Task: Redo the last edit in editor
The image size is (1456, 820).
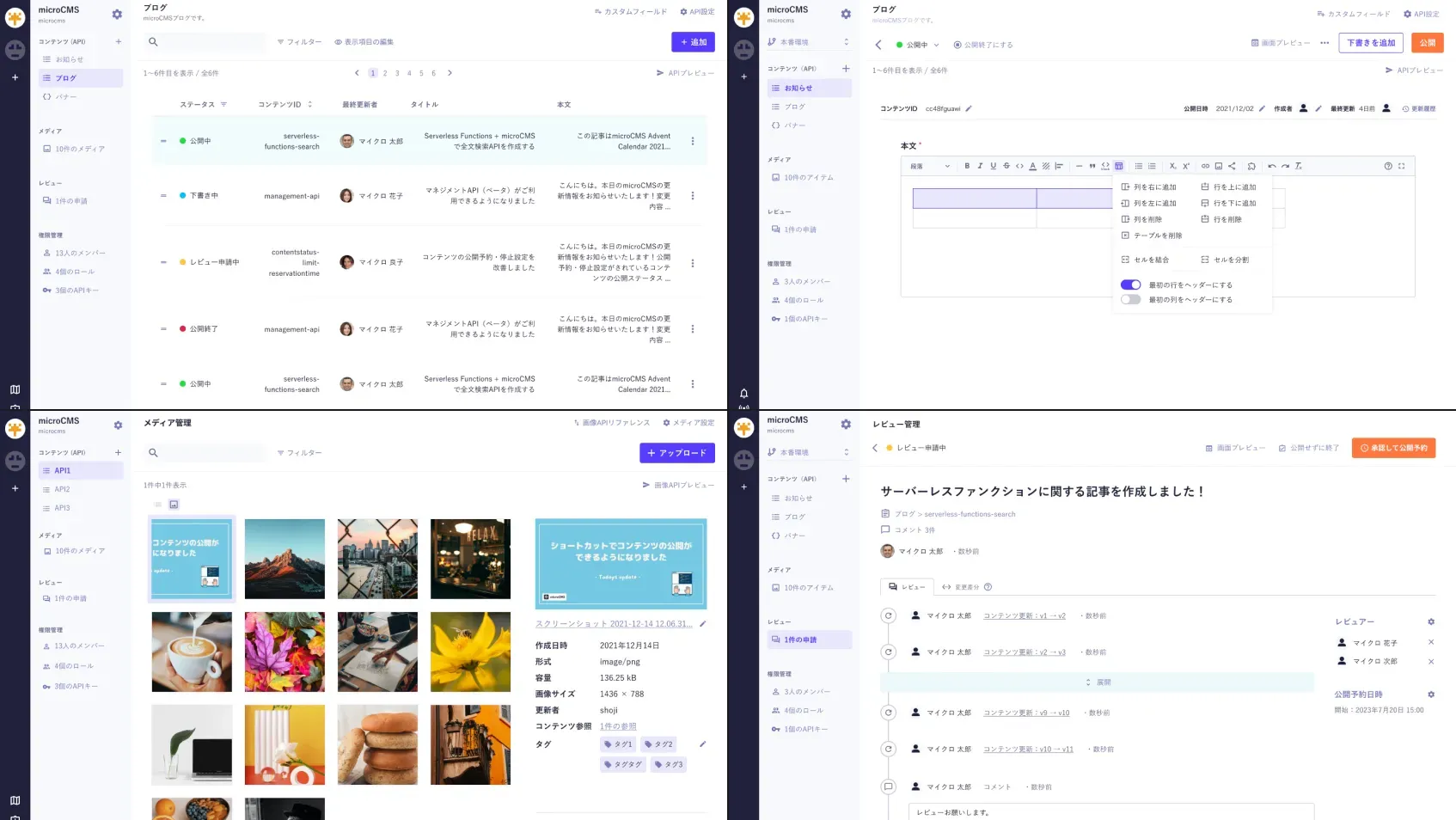Action: (1285, 166)
